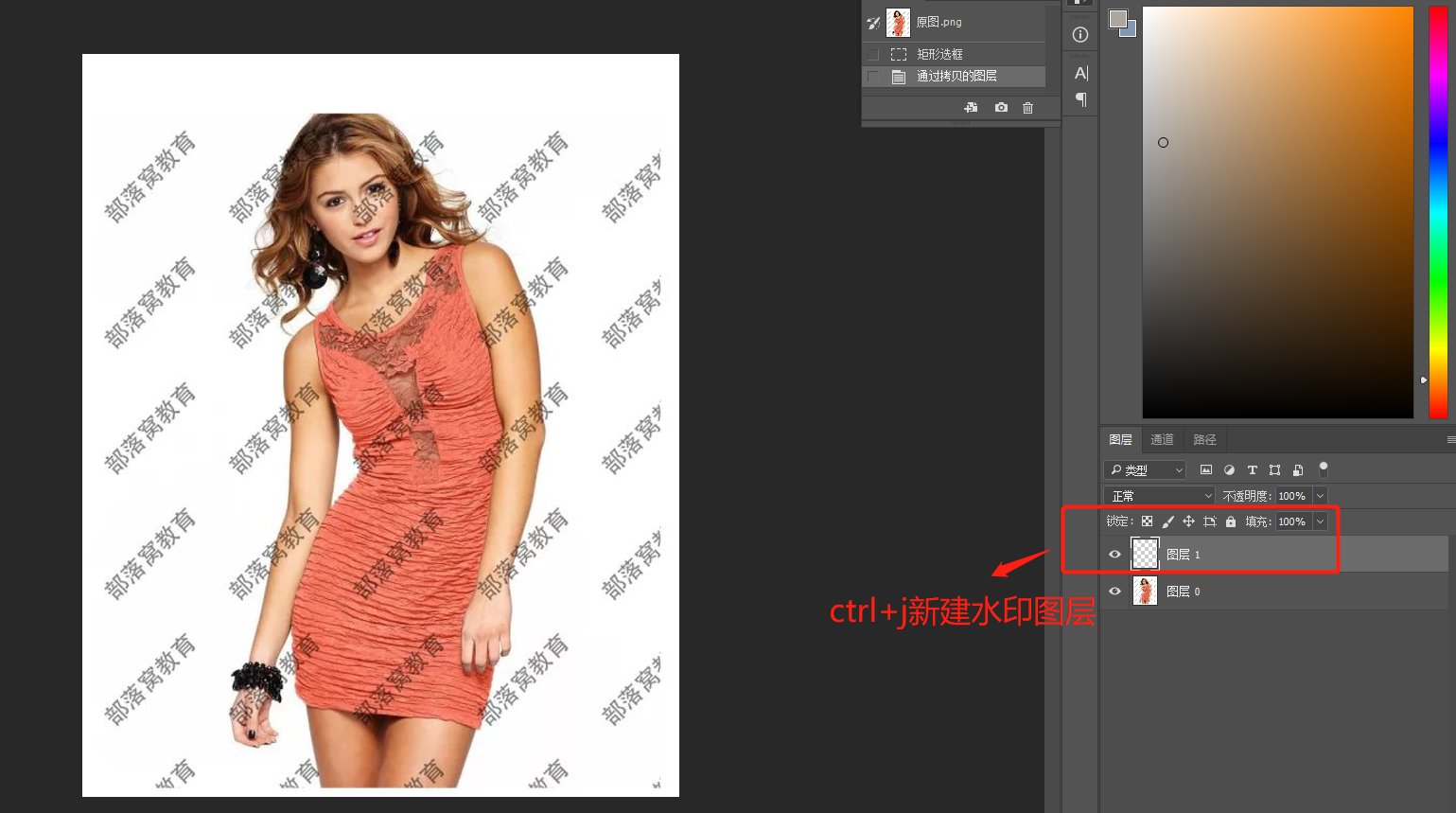
Task: Hide 图层 1 using its eye icon
Action: tap(1114, 555)
